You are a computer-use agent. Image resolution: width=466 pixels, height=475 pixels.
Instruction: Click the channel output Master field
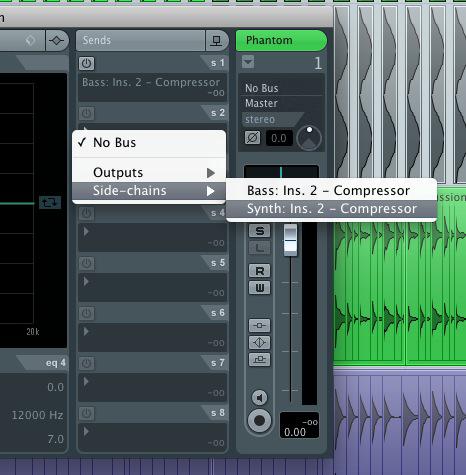point(281,103)
